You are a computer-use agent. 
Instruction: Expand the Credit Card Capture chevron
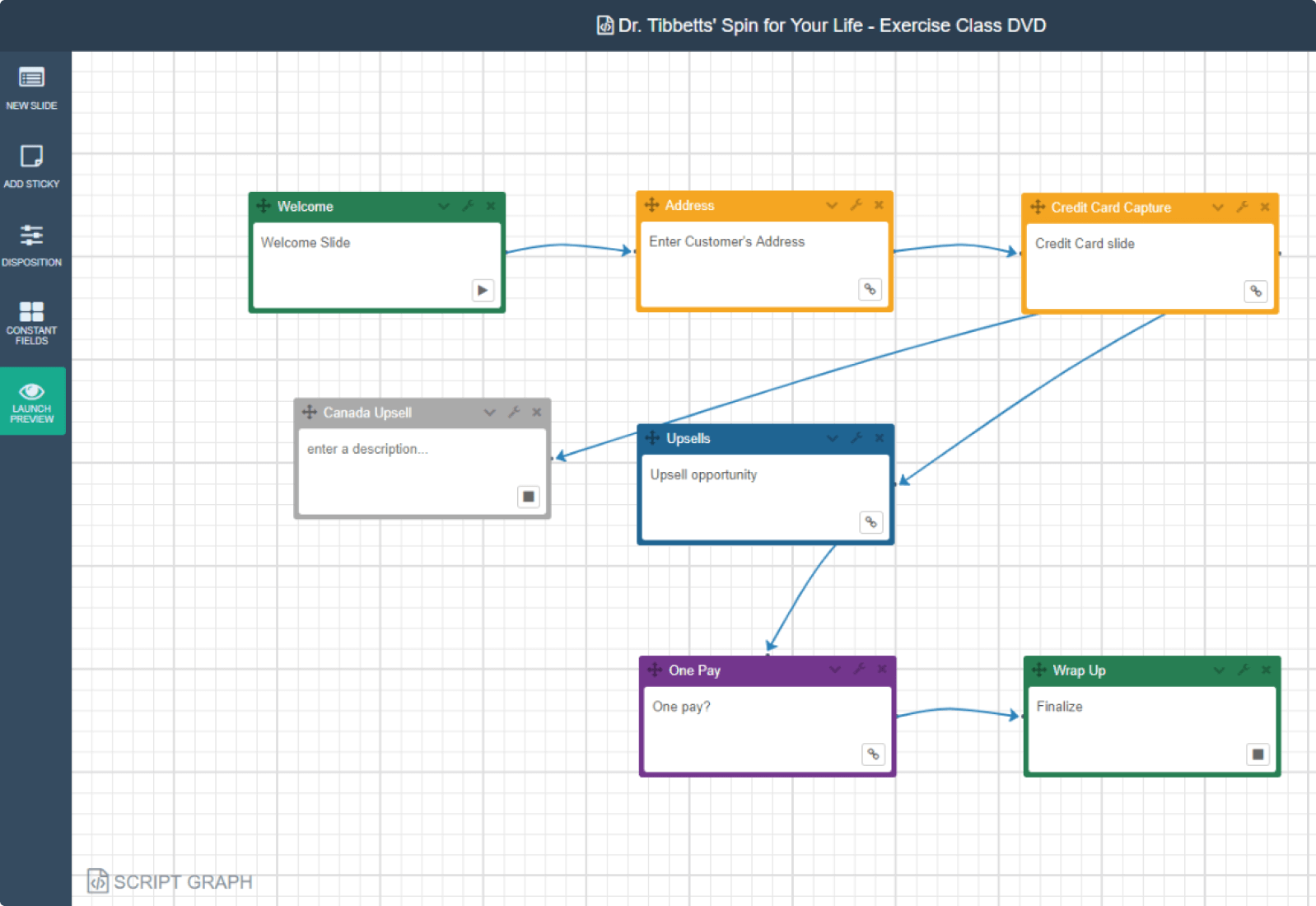[x=1217, y=208]
